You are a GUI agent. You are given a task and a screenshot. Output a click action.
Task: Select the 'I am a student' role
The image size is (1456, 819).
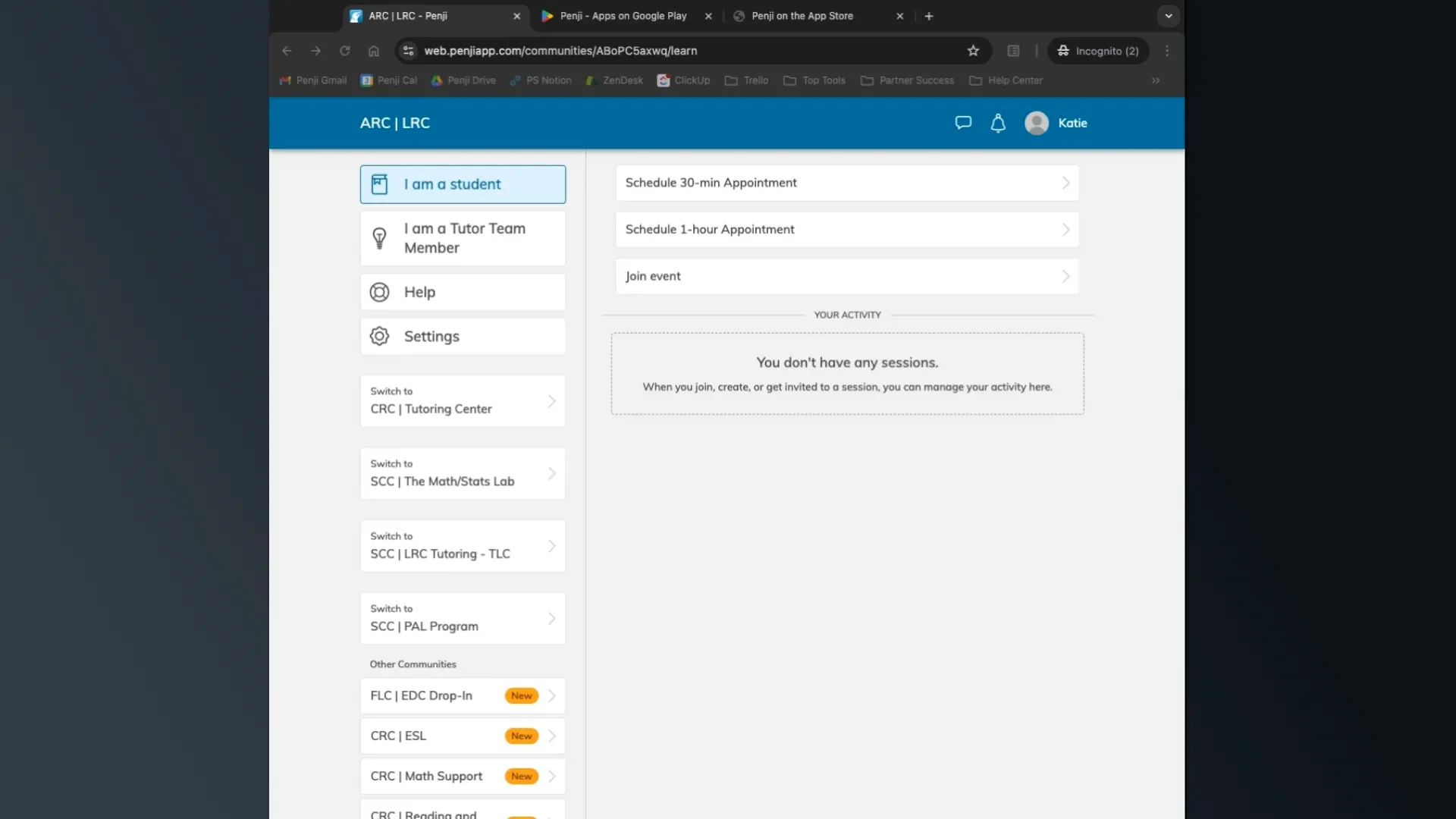[463, 184]
